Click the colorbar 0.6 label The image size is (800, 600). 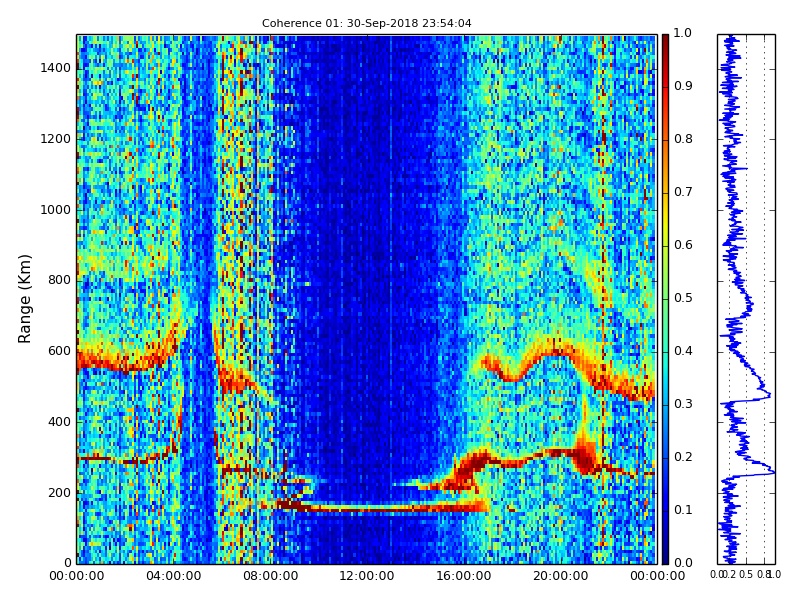coord(683,245)
